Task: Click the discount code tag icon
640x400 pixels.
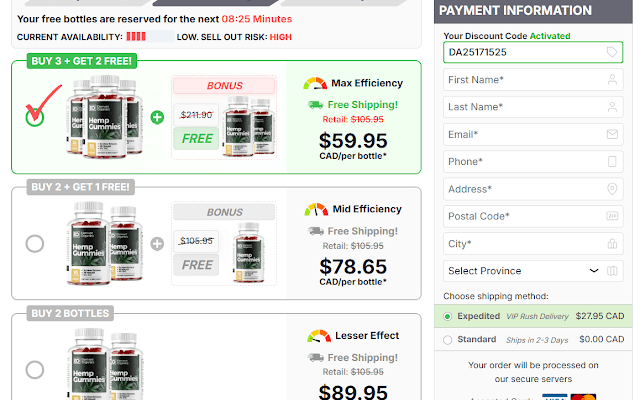Action: coord(612,52)
